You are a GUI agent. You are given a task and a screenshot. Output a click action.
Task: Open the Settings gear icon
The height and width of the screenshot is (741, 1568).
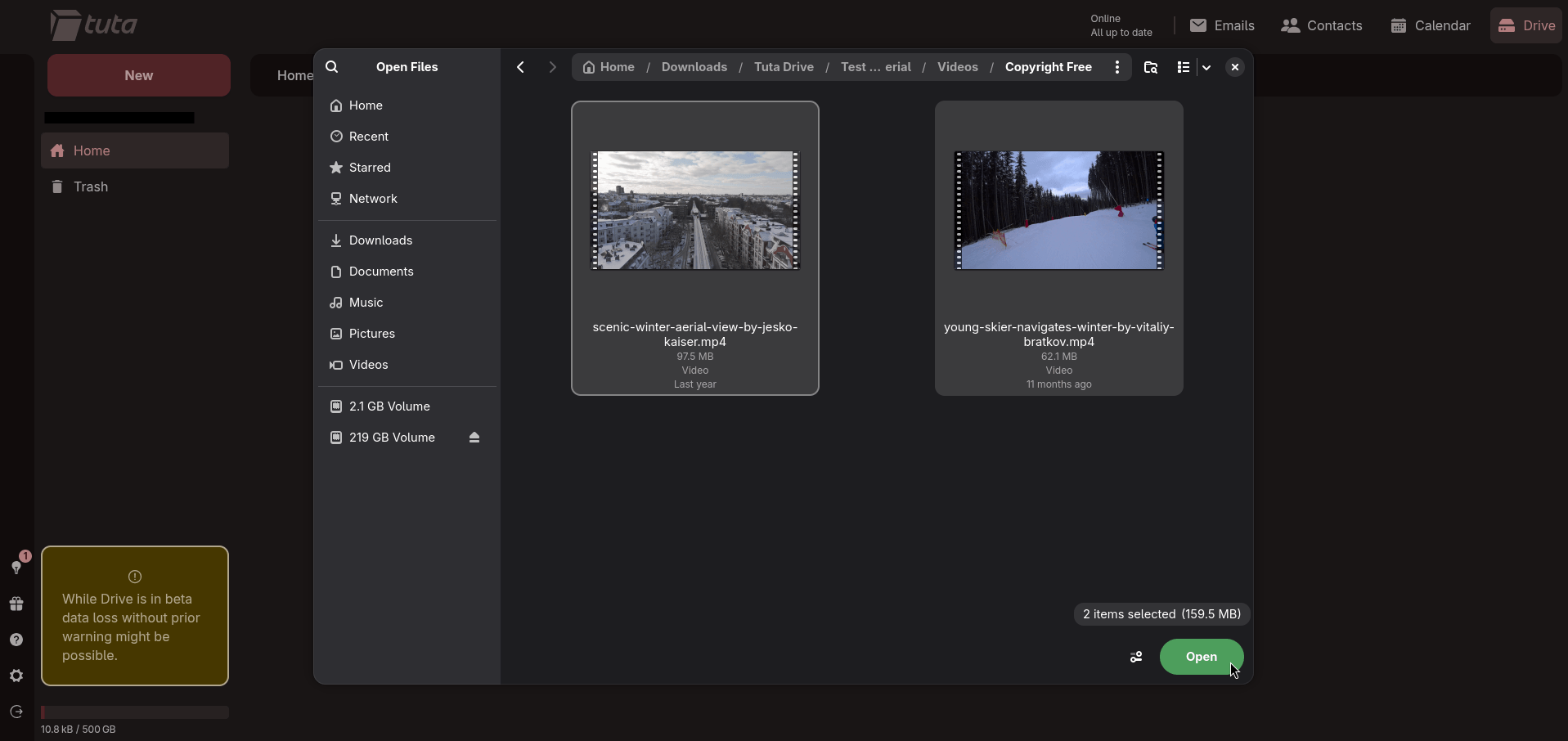(16, 676)
